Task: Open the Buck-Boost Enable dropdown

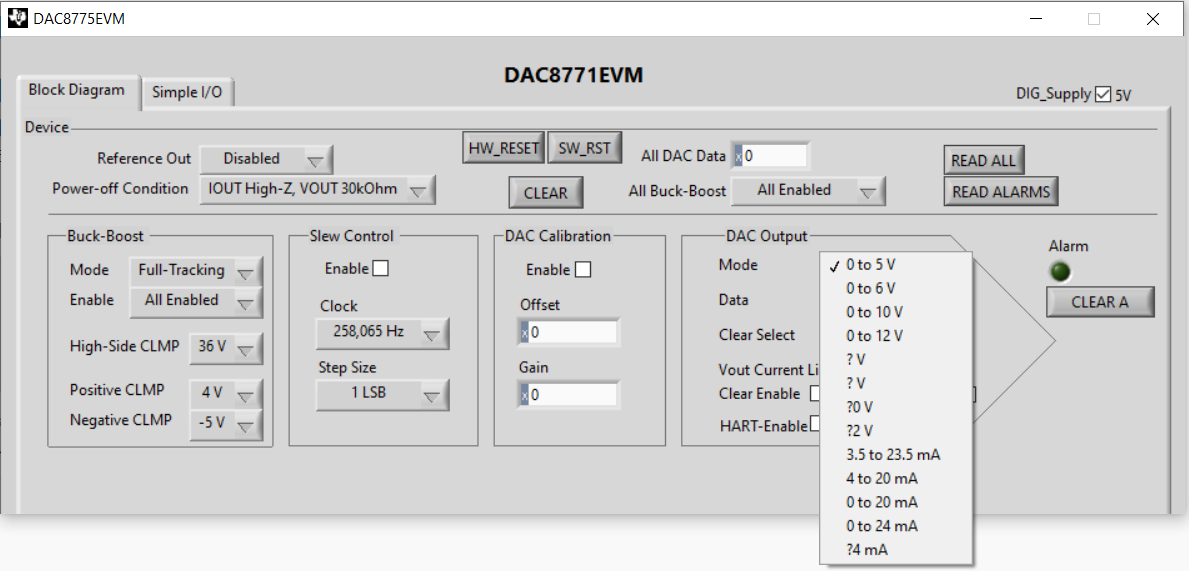Action: (196, 301)
